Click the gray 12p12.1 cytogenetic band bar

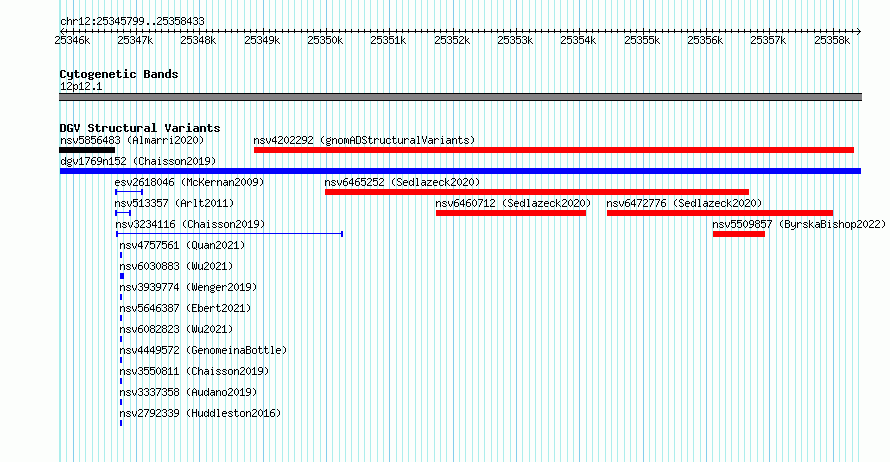coord(460,97)
